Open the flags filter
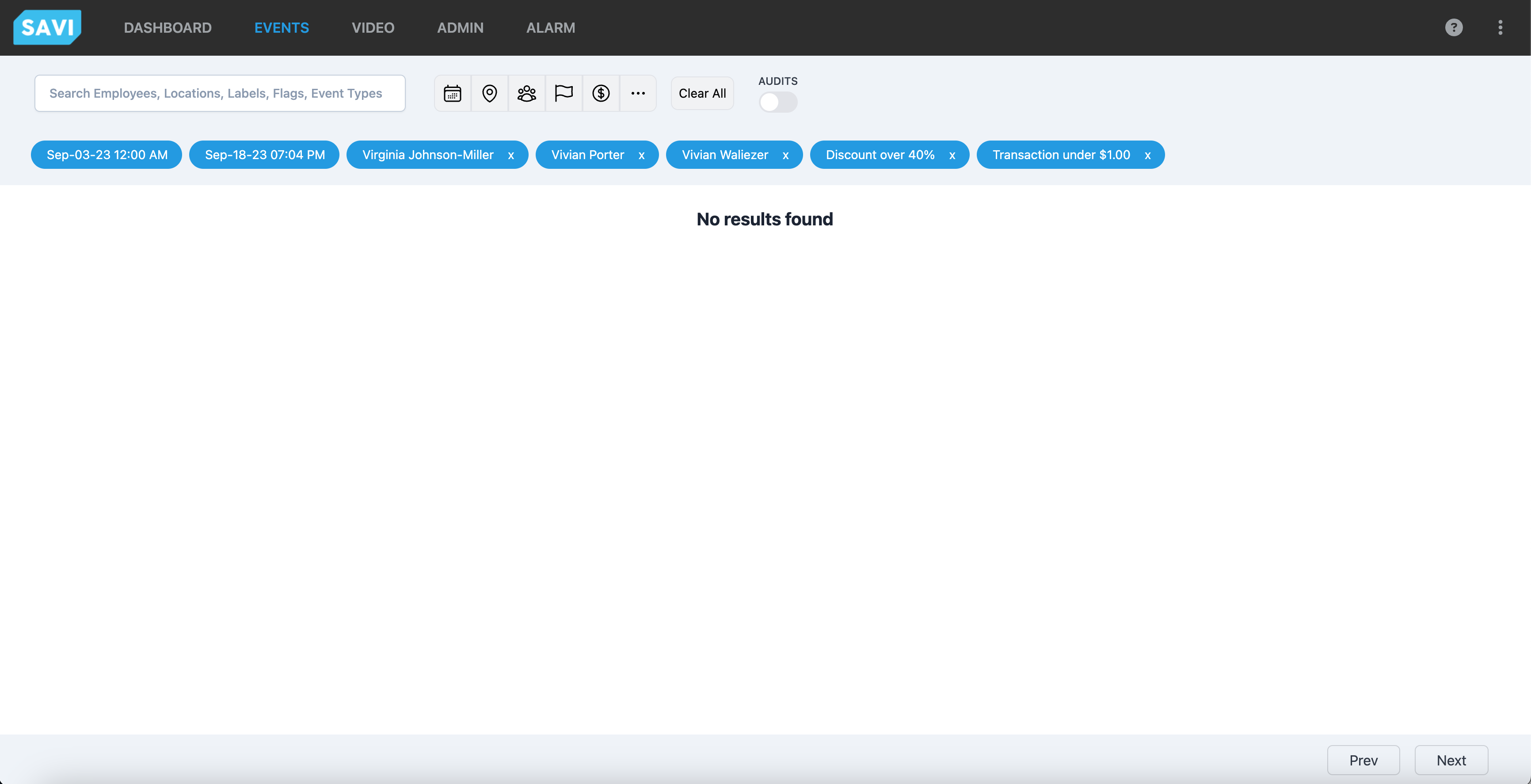 point(564,93)
